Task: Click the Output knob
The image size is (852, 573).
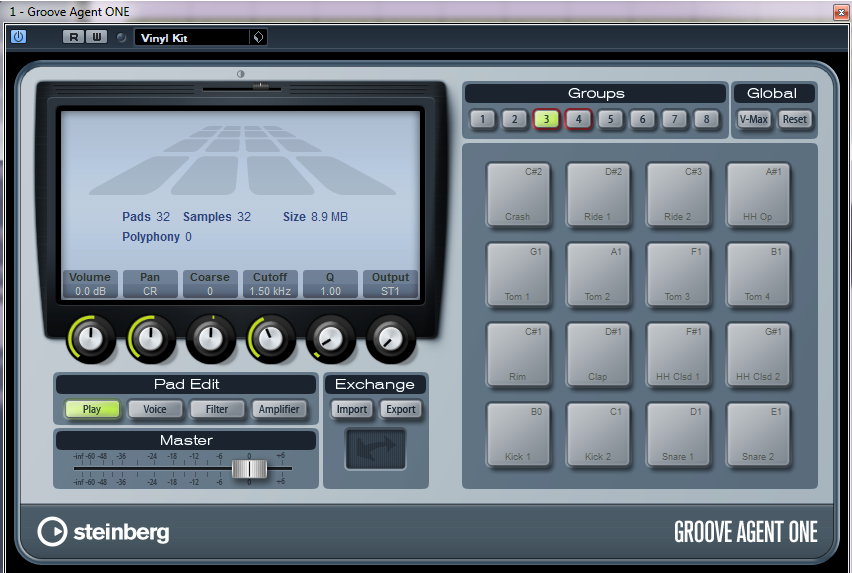Action: click(x=390, y=339)
